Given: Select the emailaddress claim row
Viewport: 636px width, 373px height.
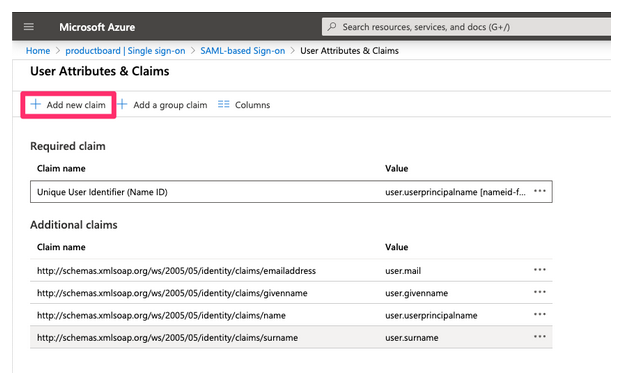Looking at the screenshot, I should [291, 270].
